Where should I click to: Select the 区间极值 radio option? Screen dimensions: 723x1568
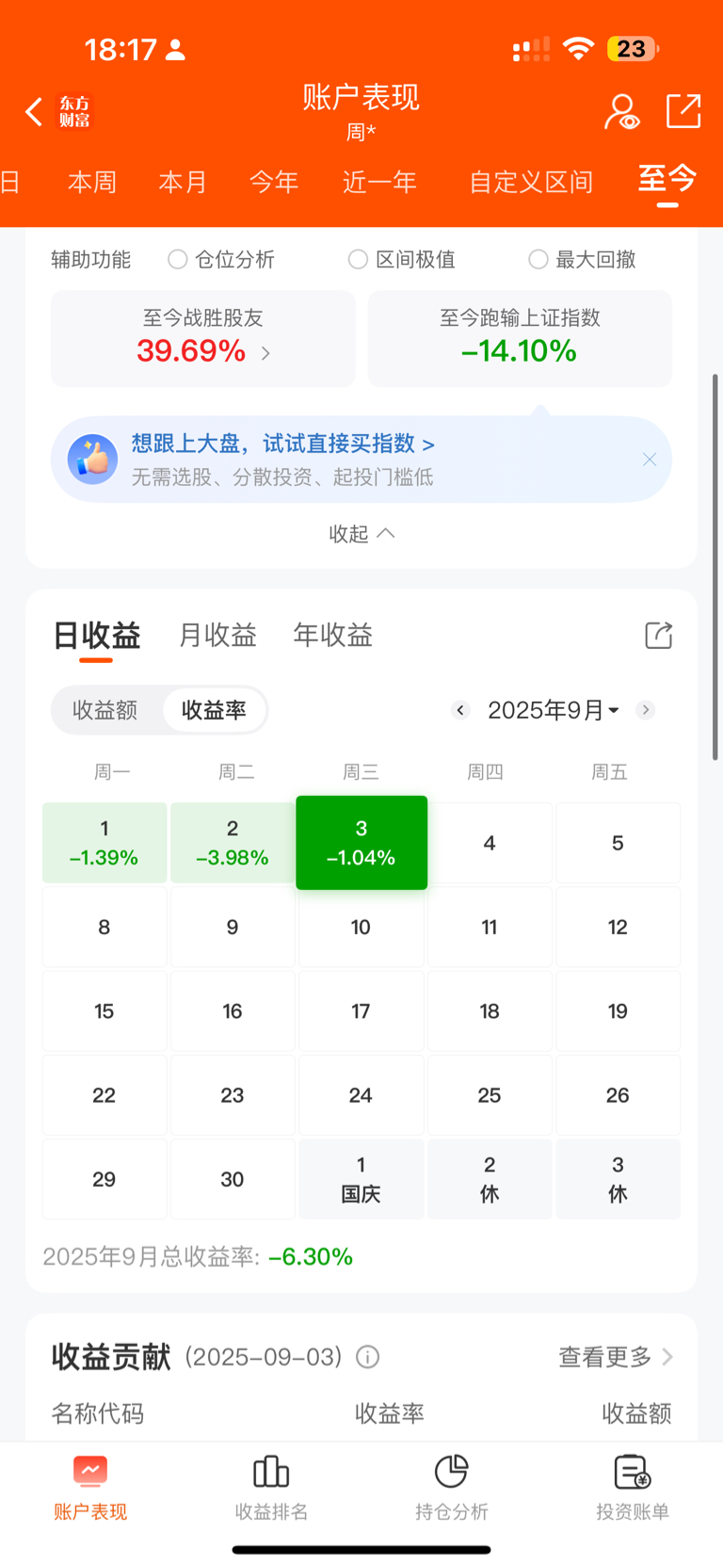click(358, 259)
